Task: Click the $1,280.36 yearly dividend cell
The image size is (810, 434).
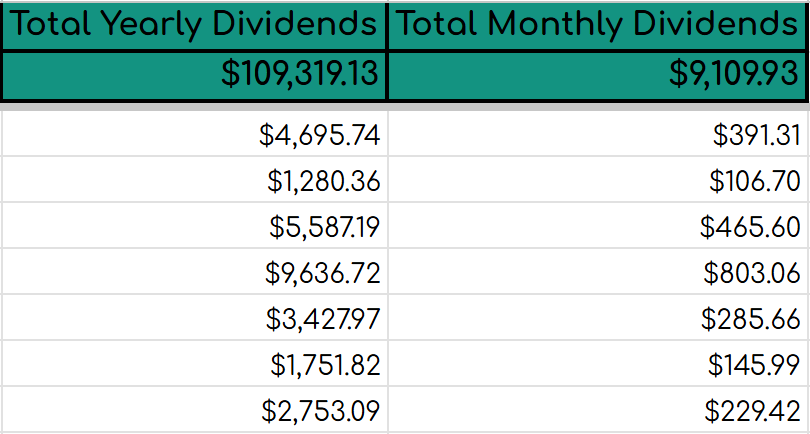Action: tap(195, 179)
